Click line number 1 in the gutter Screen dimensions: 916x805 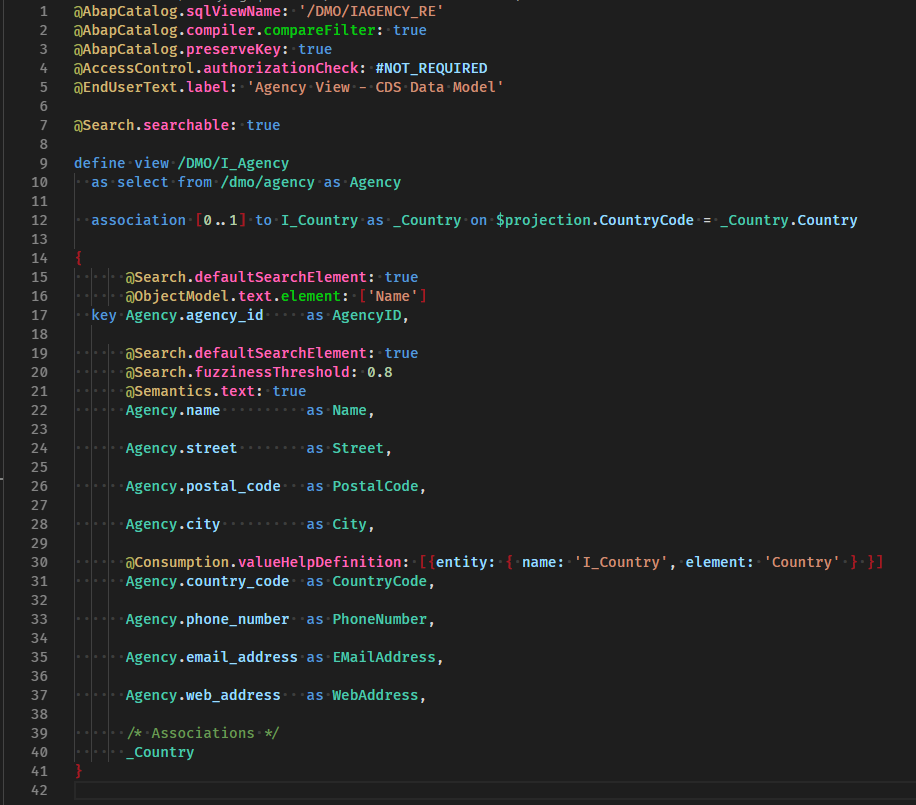pyautogui.click(x=43, y=11)
